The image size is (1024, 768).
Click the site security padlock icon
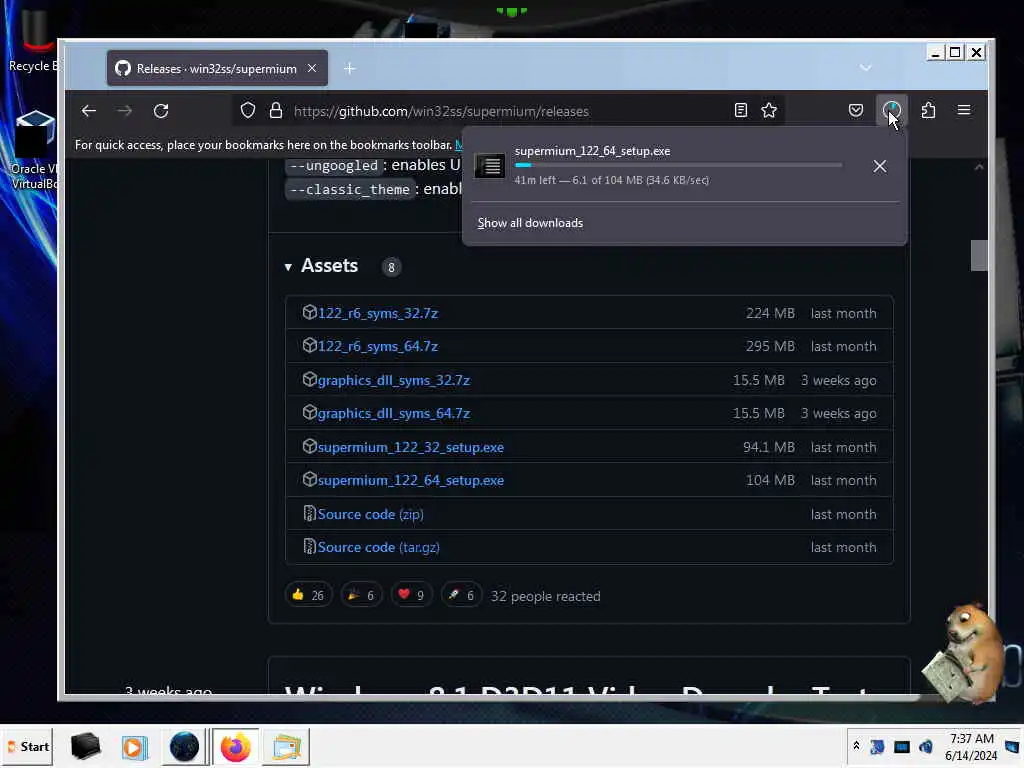[276, 111]
